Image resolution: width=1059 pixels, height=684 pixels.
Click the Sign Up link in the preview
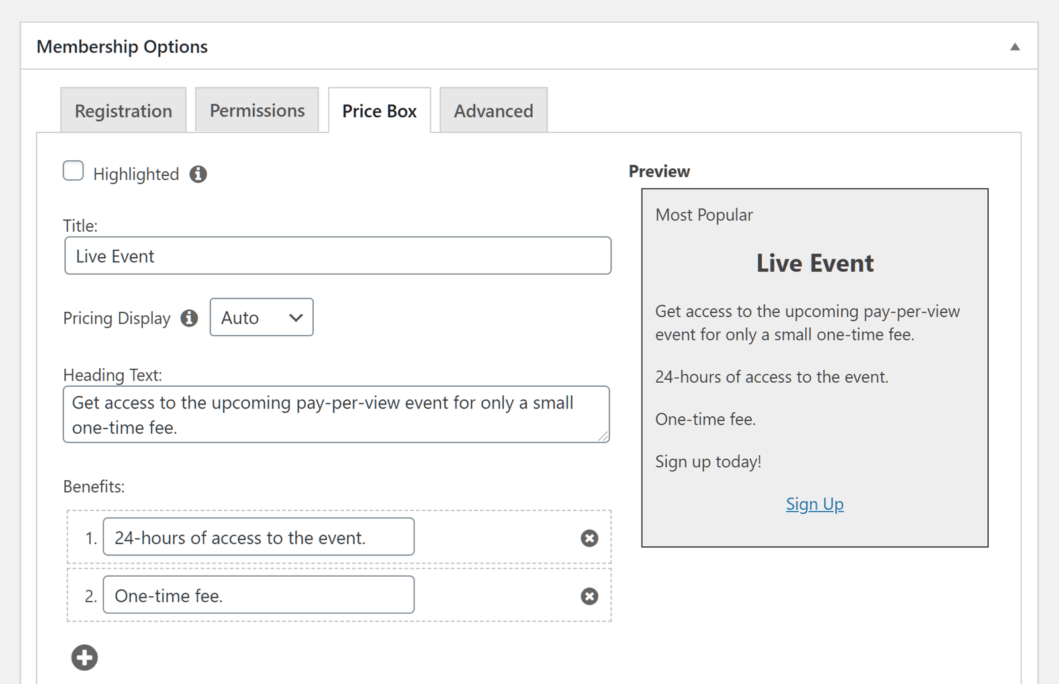[814, 504]
